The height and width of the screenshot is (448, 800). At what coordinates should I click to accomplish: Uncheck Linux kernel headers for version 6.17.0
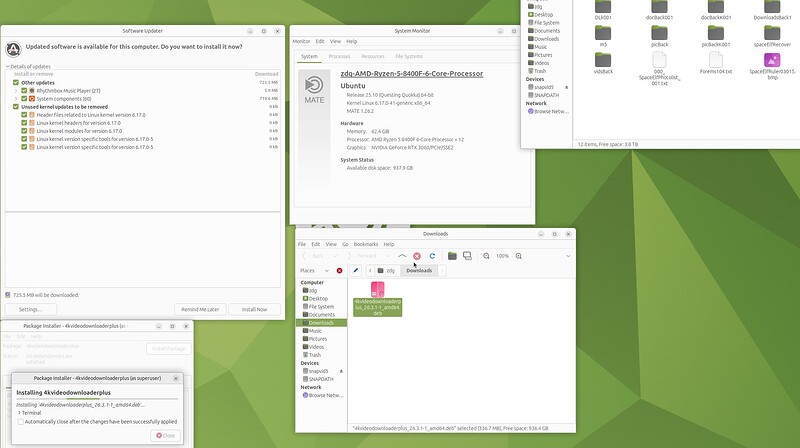point(24,122)
